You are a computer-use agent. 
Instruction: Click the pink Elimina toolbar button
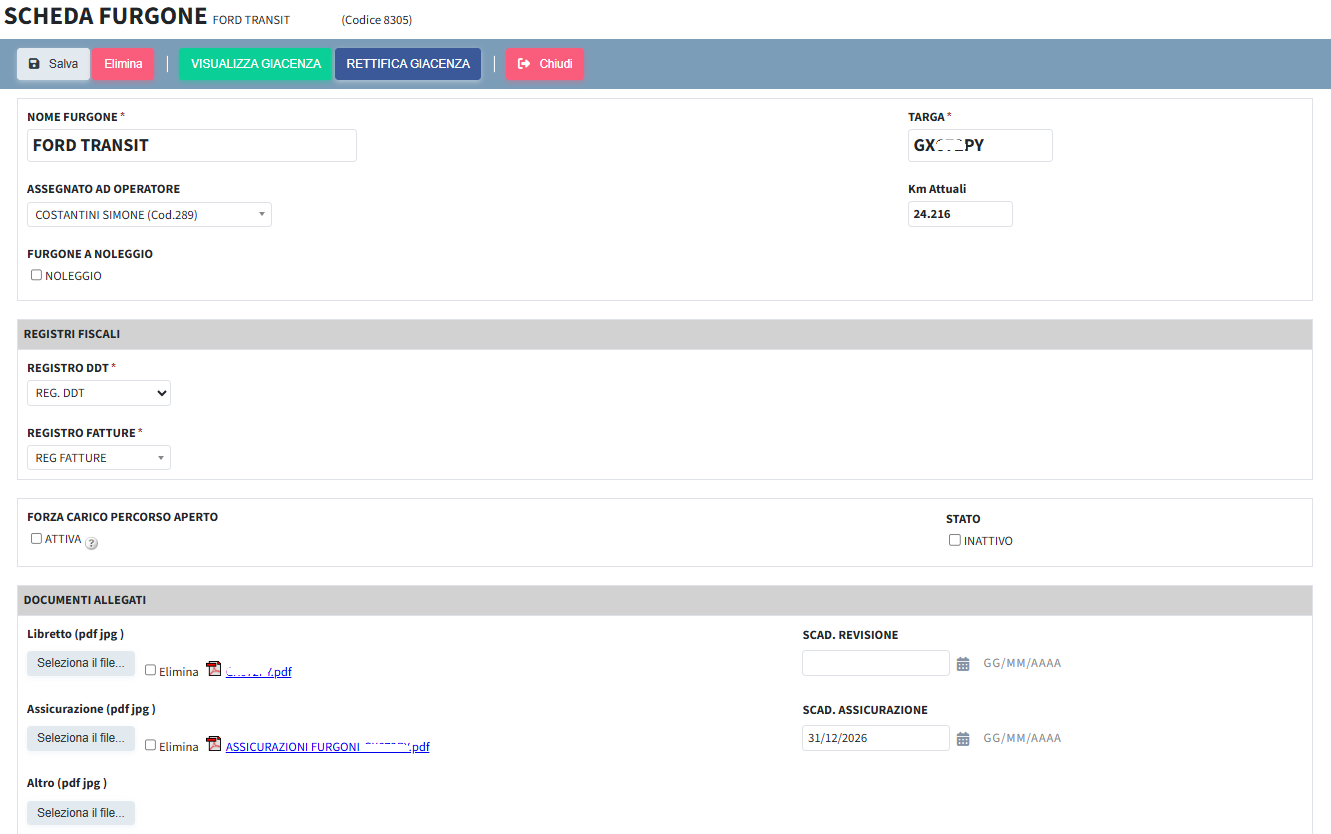coord(123,64)
